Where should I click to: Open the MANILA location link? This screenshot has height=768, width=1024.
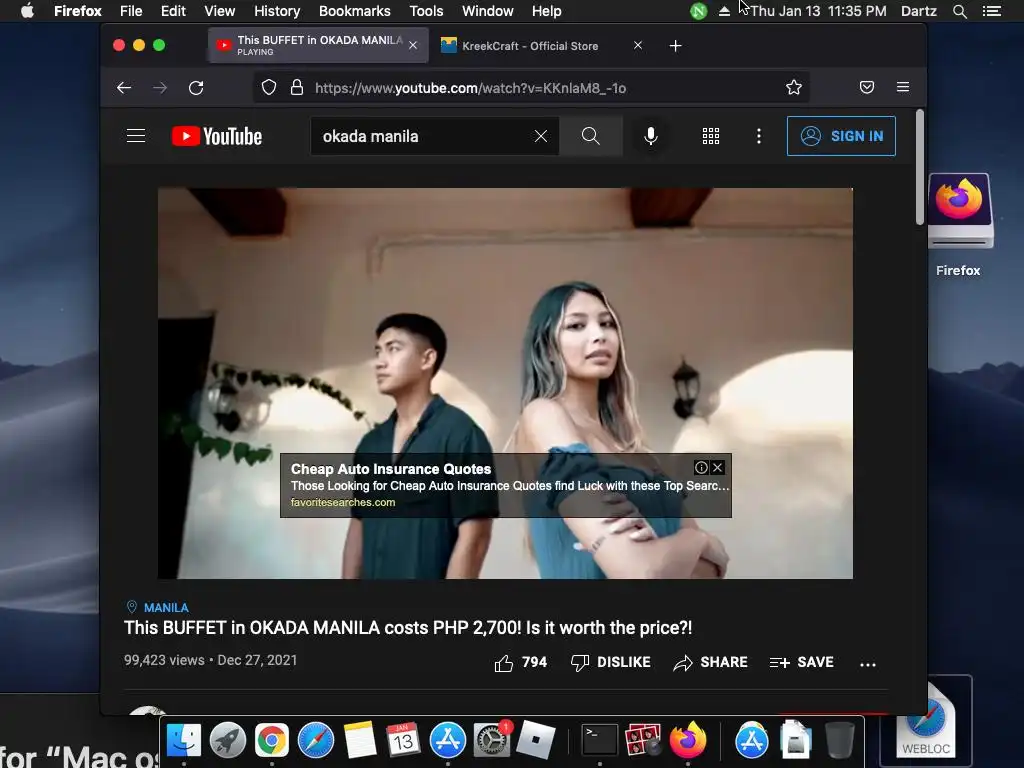point(166,607)
